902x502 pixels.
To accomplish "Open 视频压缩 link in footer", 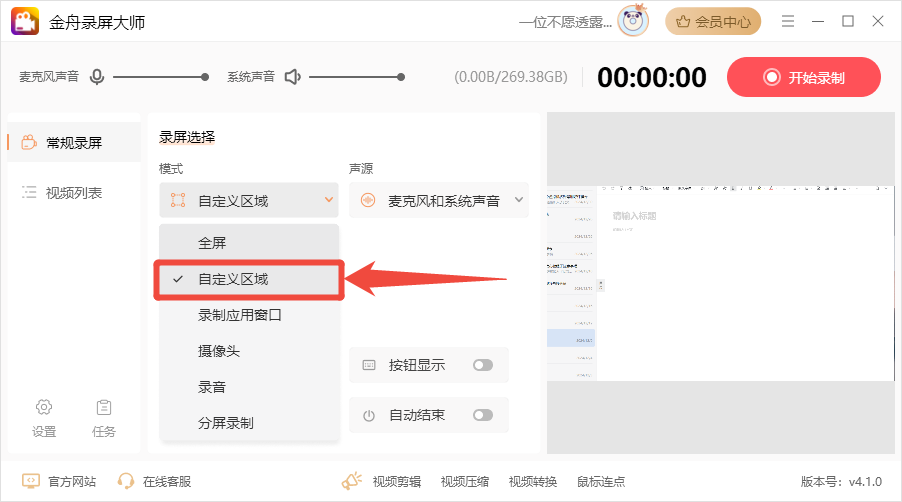I will coord(465,481).
